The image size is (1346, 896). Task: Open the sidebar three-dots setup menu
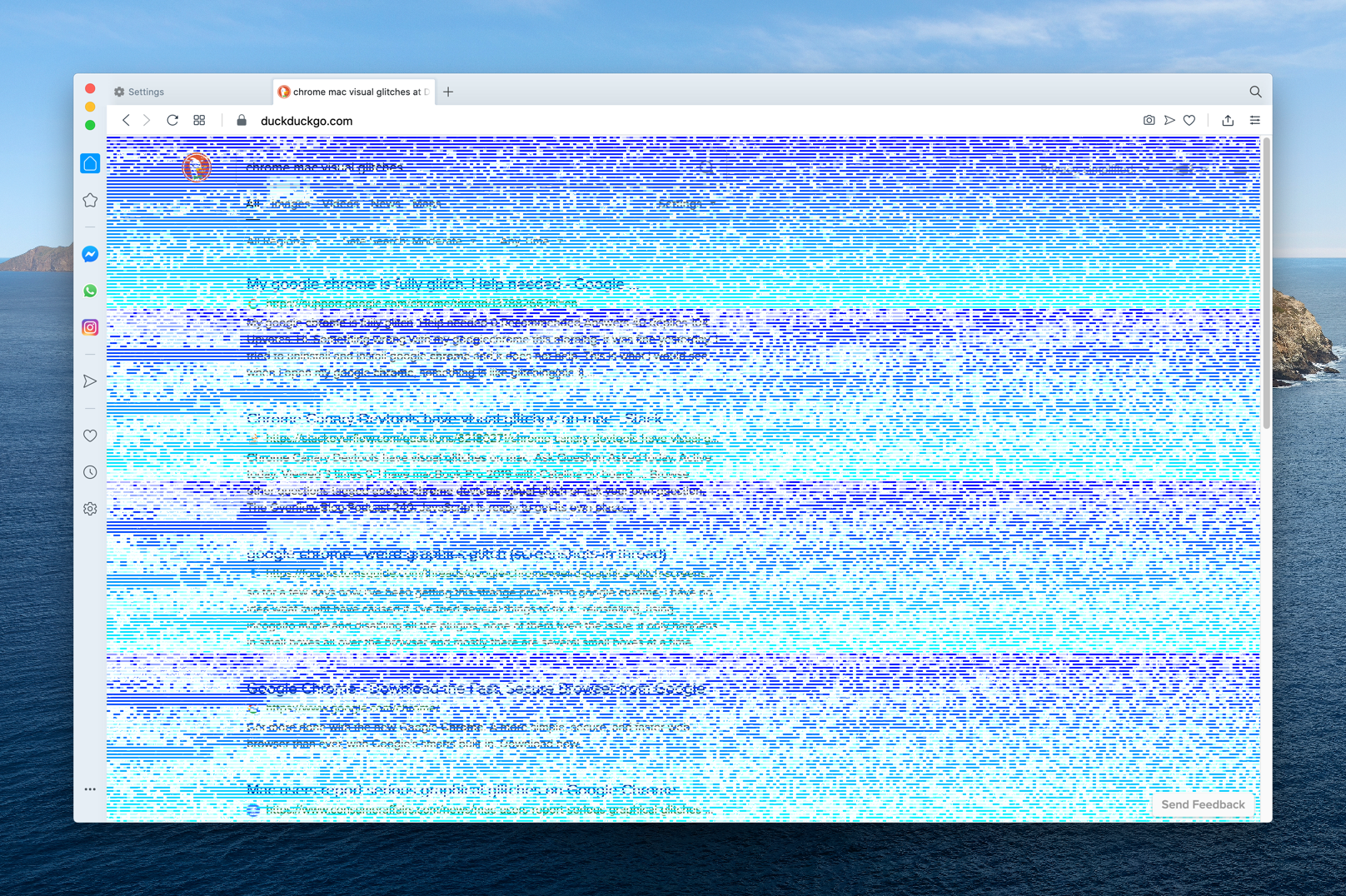coord(90,789)
